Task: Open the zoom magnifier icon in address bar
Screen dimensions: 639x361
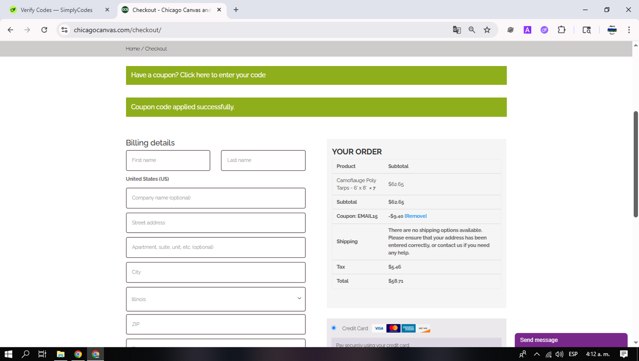Action: (472, 30)
